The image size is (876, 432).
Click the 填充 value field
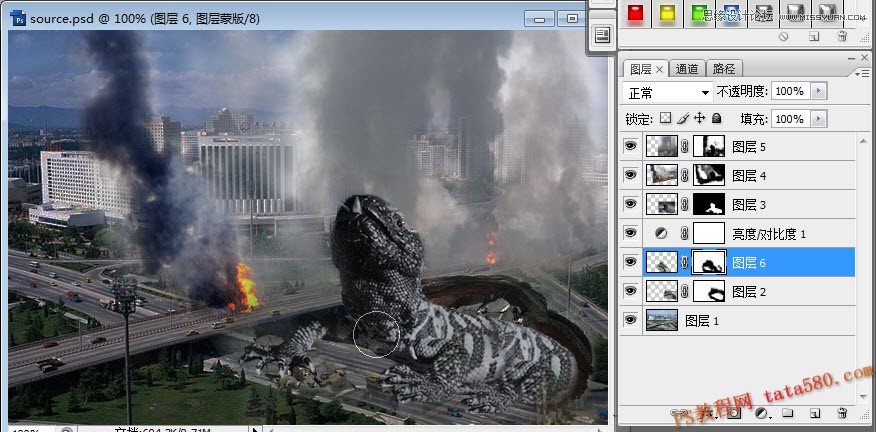(x=790, y=118)
